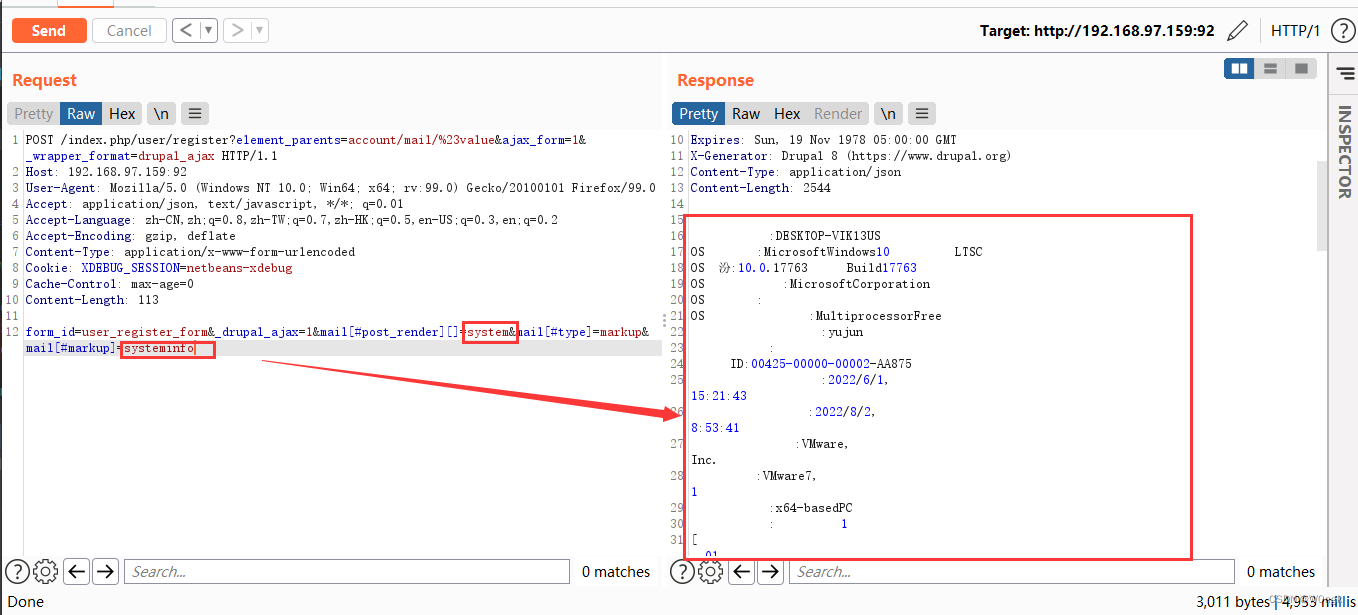Click the Content-Length: 113 request line

(92, 300)
